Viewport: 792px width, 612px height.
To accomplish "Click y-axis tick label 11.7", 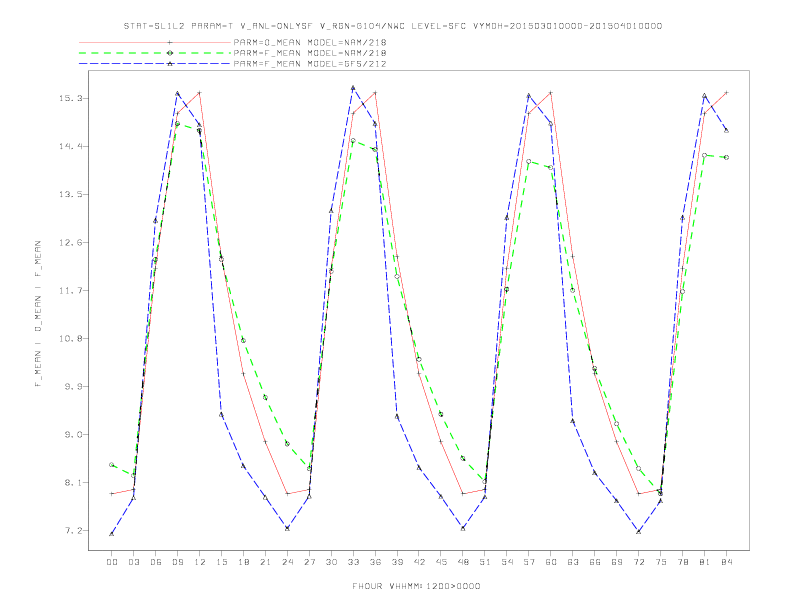I will click(x=70, y=290).
